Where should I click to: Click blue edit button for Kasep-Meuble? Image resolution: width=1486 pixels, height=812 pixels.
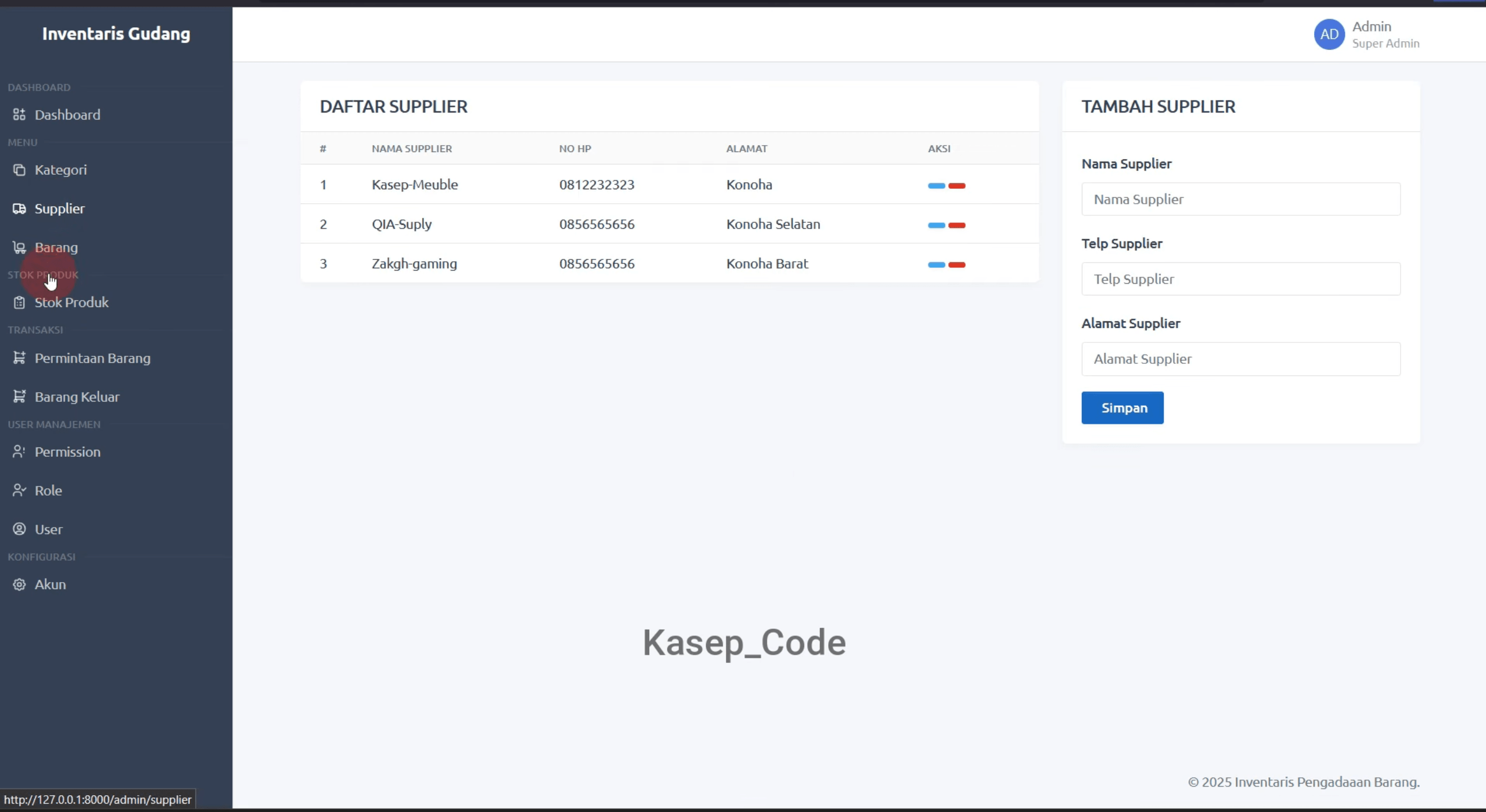click(x=936, y=186)
